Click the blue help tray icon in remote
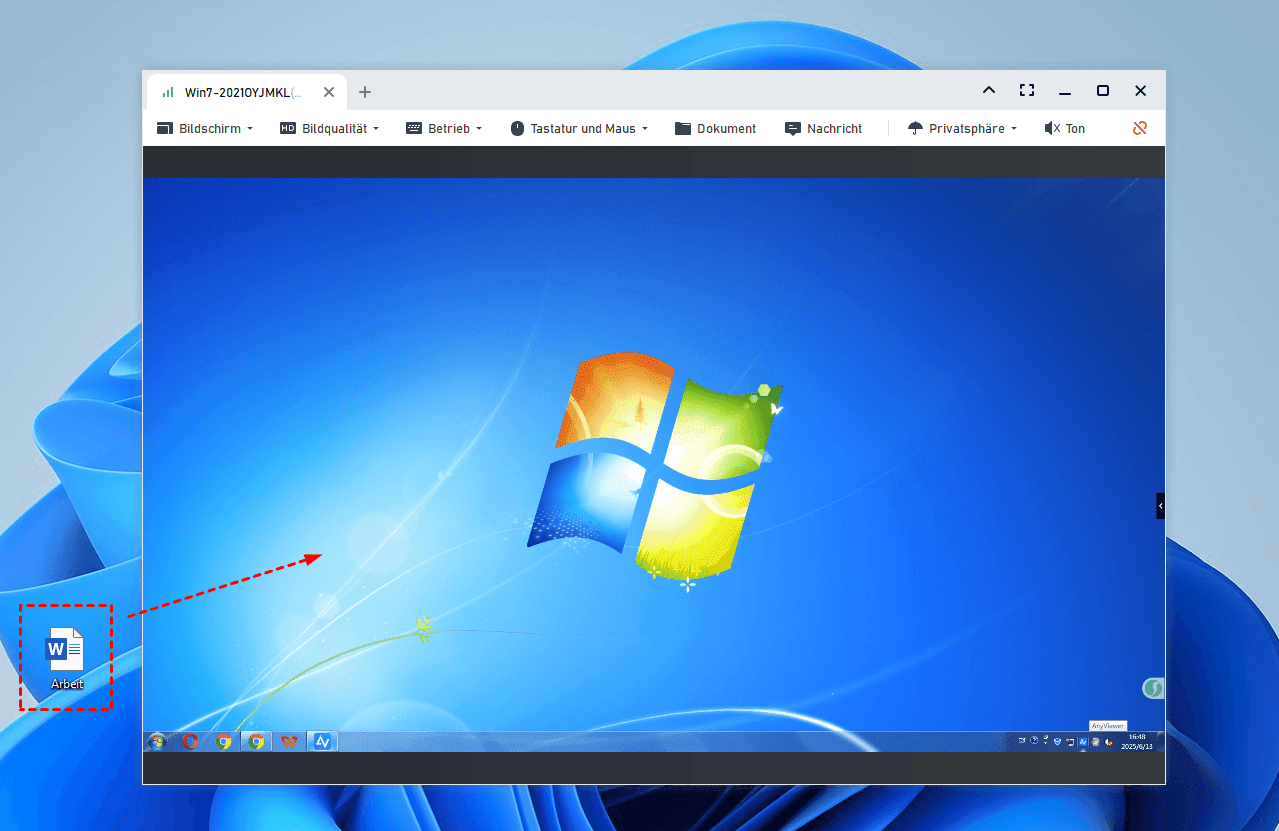This screenshot has width=1279, height=831. pos(1034,741)
